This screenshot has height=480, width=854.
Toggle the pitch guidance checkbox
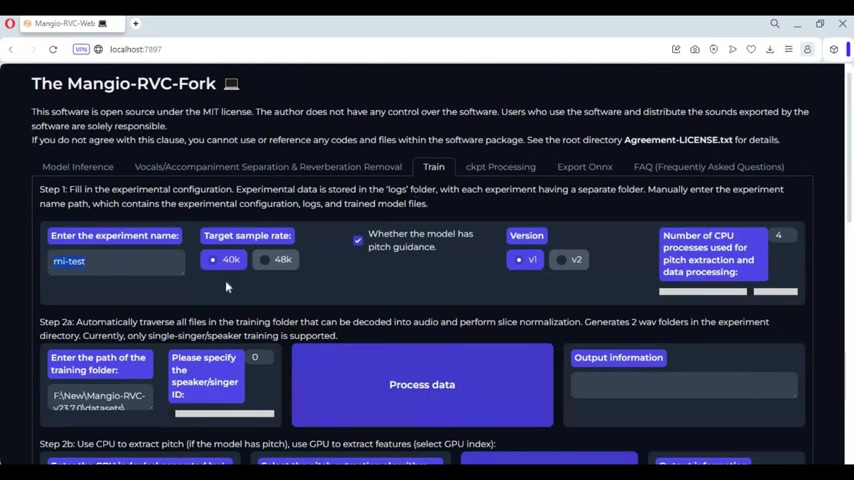pos(358,240)
